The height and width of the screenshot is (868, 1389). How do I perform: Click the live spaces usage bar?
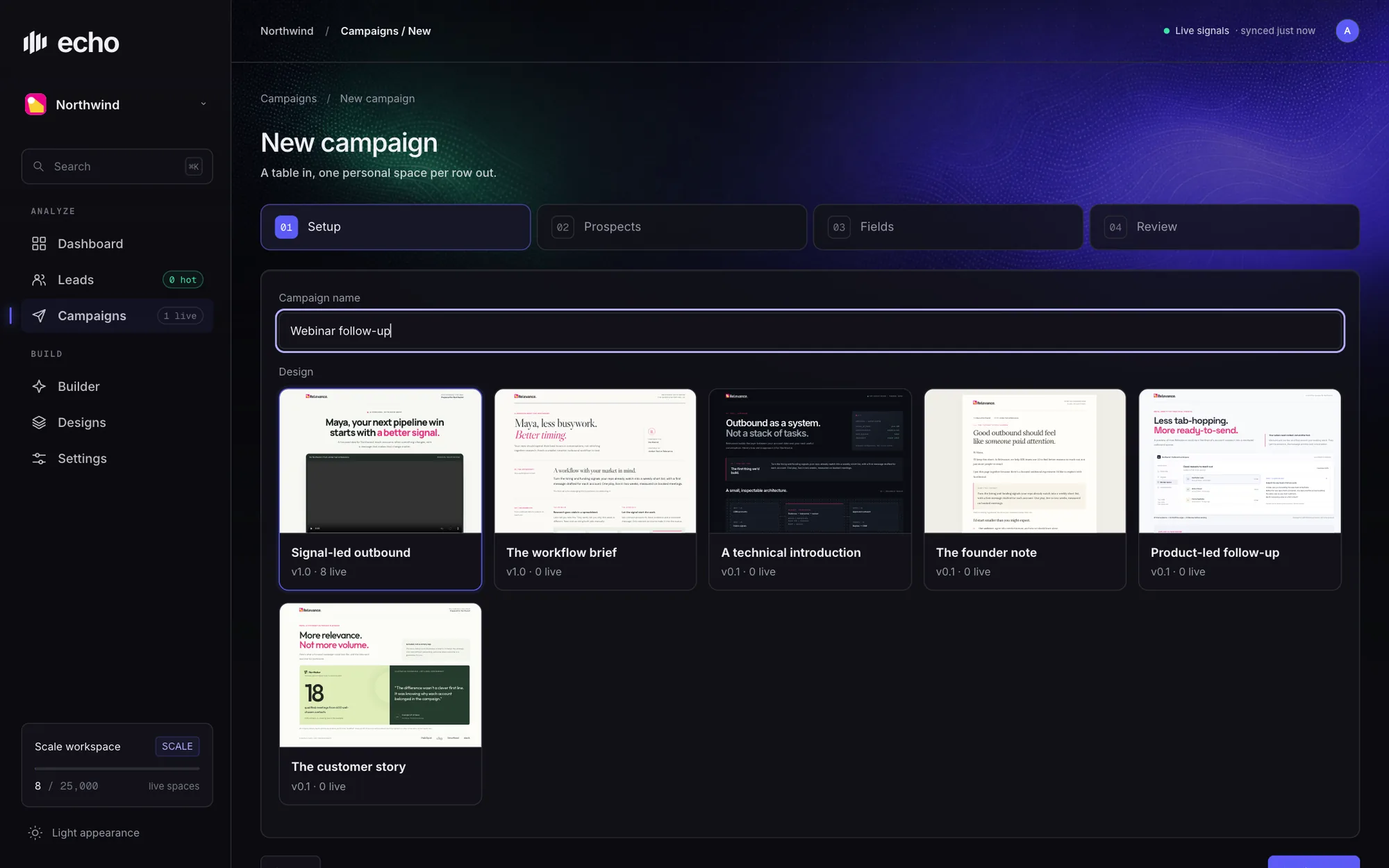[x=117, y=769]
